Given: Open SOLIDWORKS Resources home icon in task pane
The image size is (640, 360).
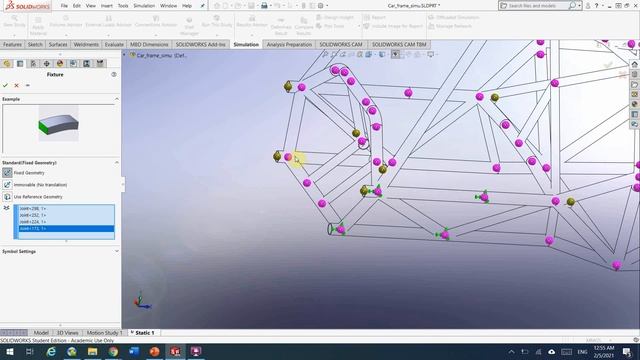Looking at the screenshot, I should point(634,64).
